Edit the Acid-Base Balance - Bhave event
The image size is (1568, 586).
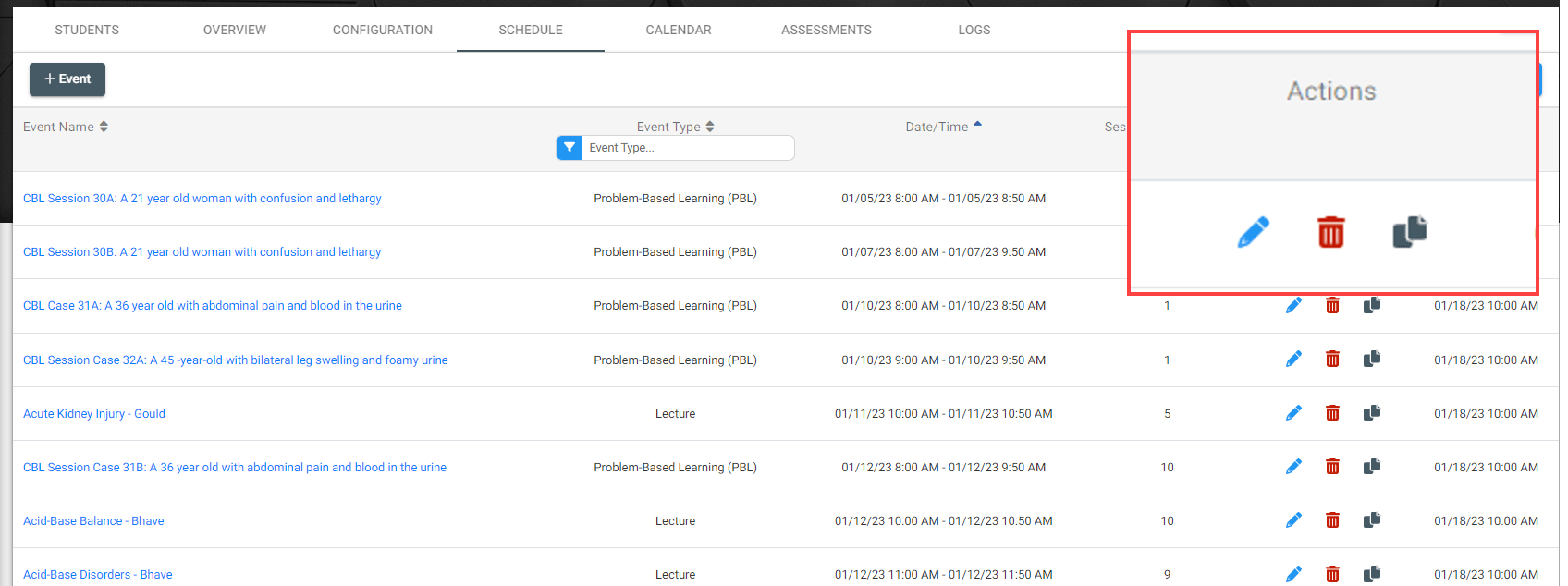coord(1293,520)
